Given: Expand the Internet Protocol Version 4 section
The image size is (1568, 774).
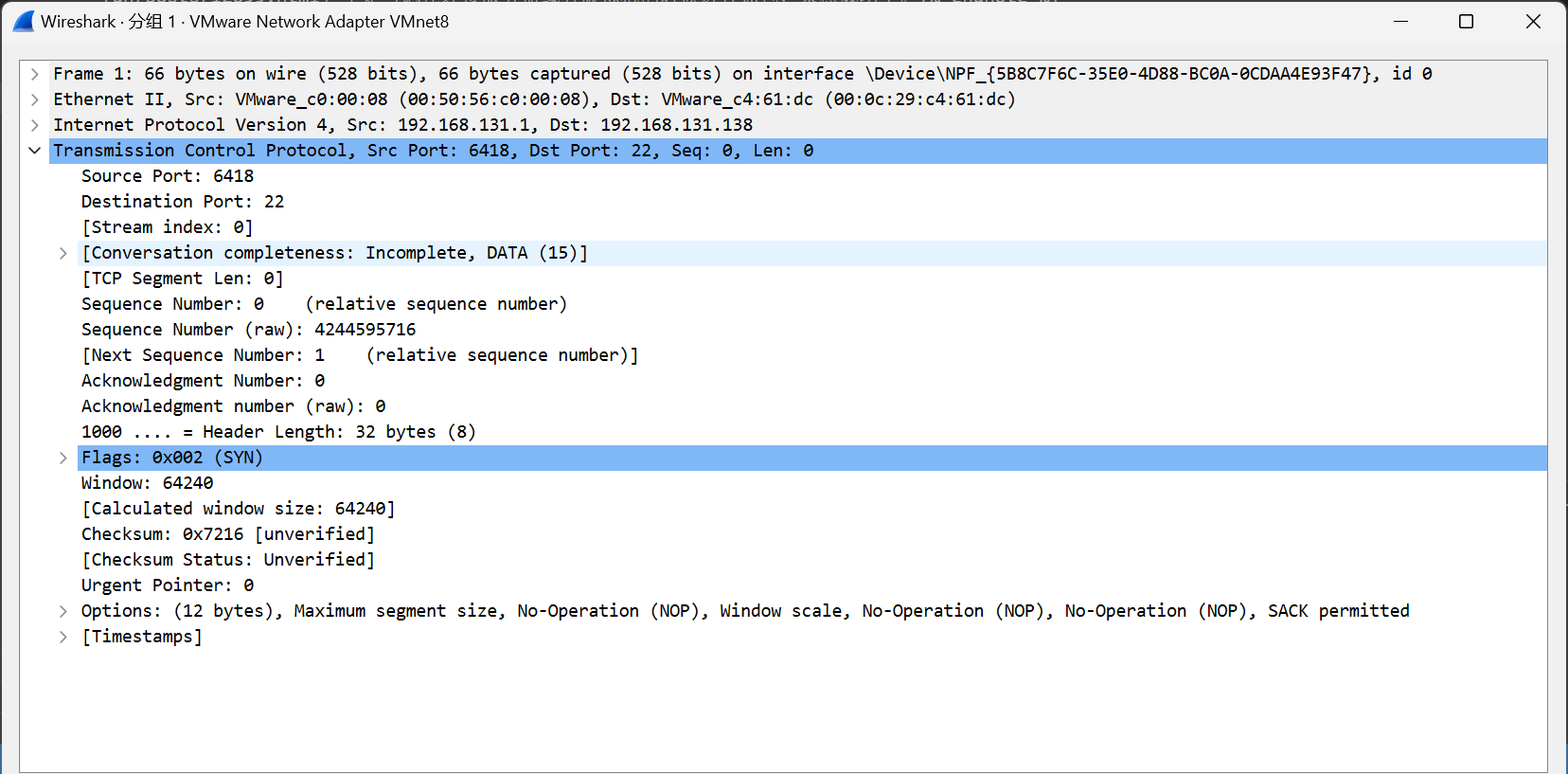Looking at the screenshot, I should click(x=35, y=125).
